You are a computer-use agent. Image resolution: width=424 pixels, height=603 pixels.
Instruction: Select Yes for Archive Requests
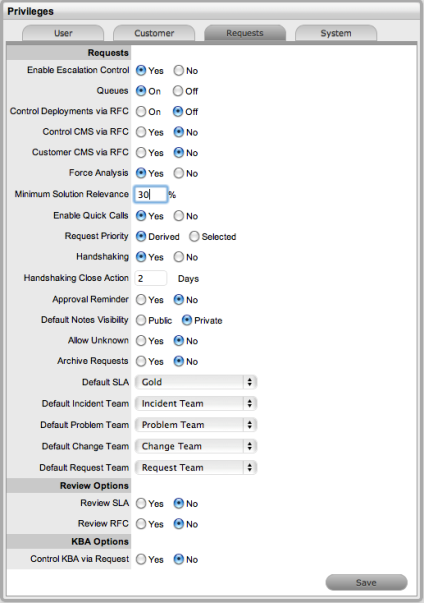point(141,361)
